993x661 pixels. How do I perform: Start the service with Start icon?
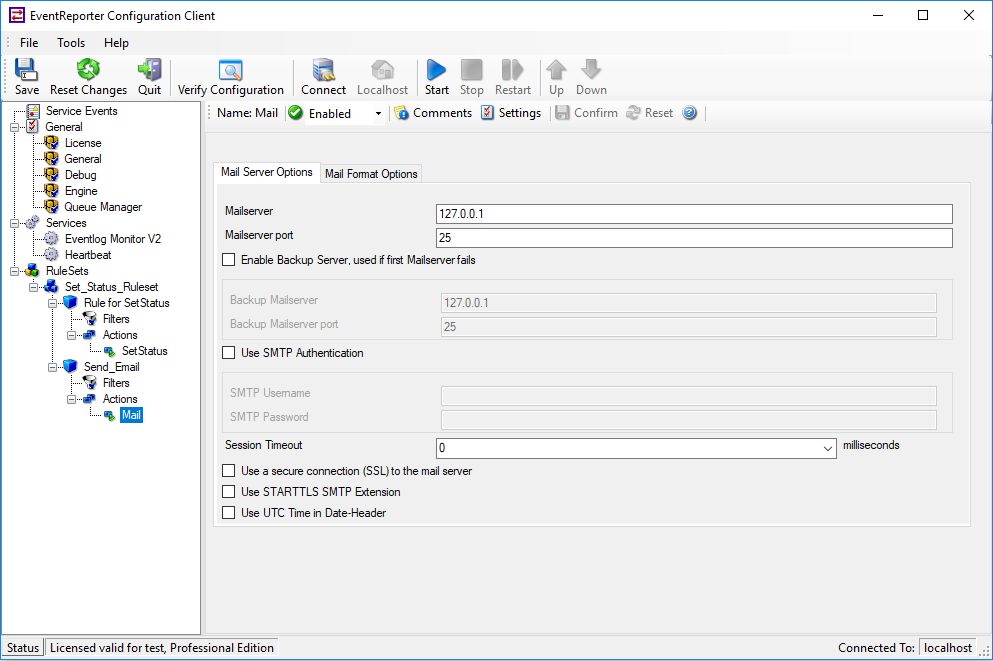point(436,77)
